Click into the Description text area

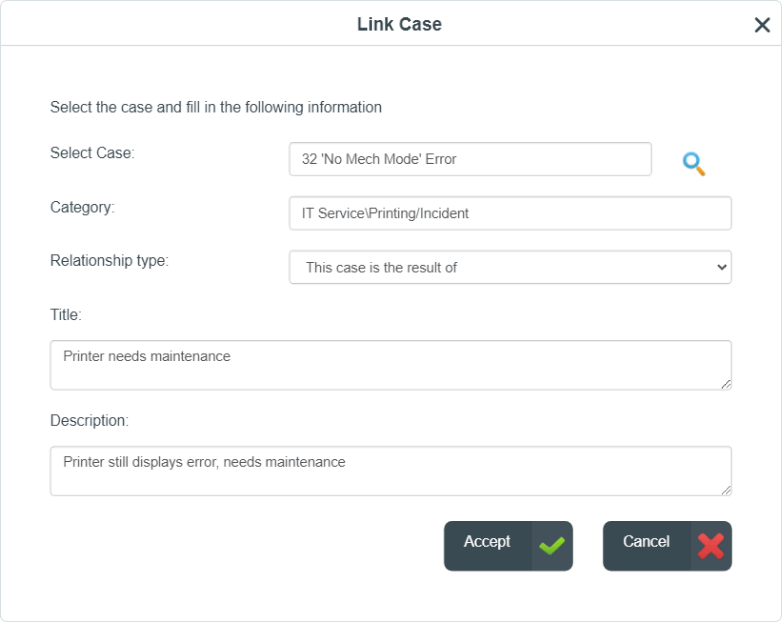[x=391, y=471]
